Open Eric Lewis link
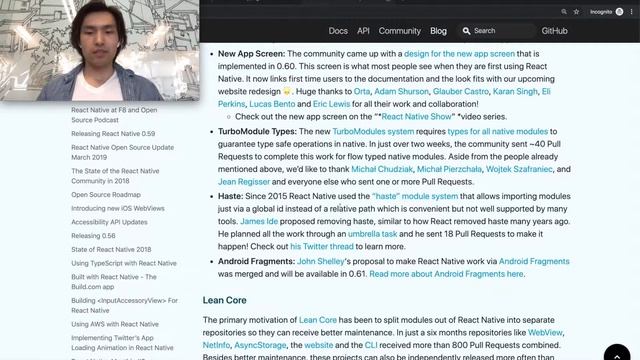 (x=331, y=104)
